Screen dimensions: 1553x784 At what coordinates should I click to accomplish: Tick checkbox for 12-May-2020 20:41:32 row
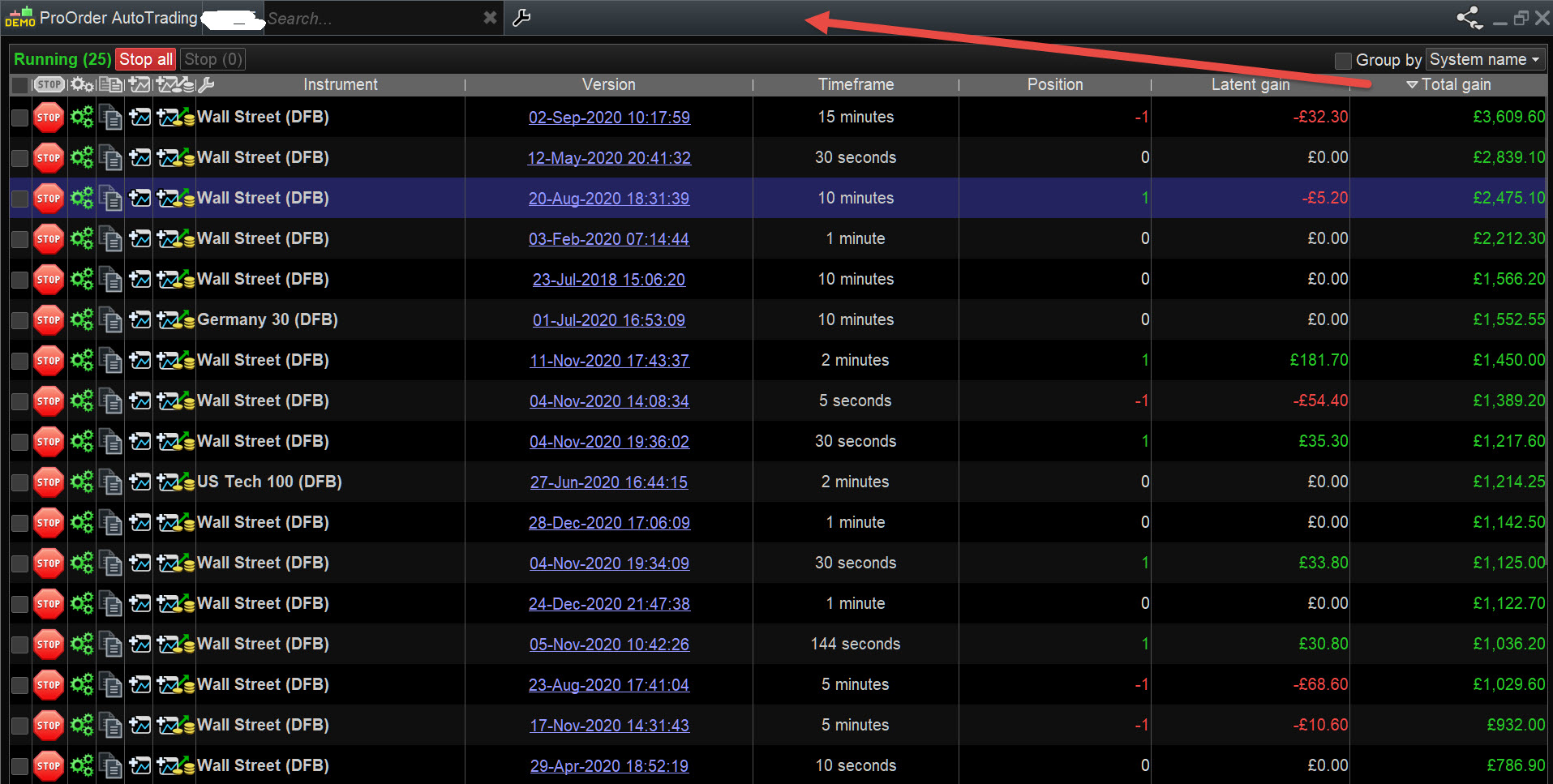[x=19, y=158]
